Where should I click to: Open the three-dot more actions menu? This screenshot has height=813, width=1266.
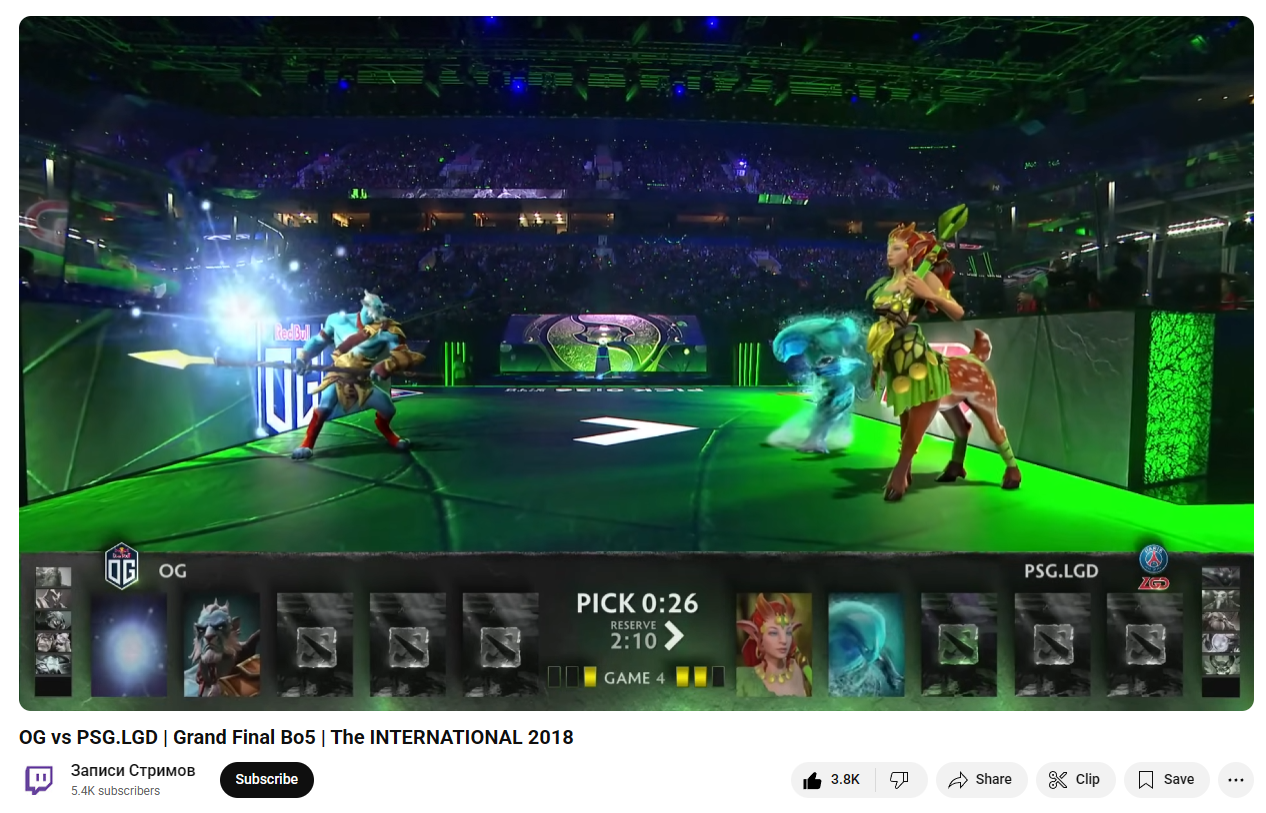(1236, 780)
